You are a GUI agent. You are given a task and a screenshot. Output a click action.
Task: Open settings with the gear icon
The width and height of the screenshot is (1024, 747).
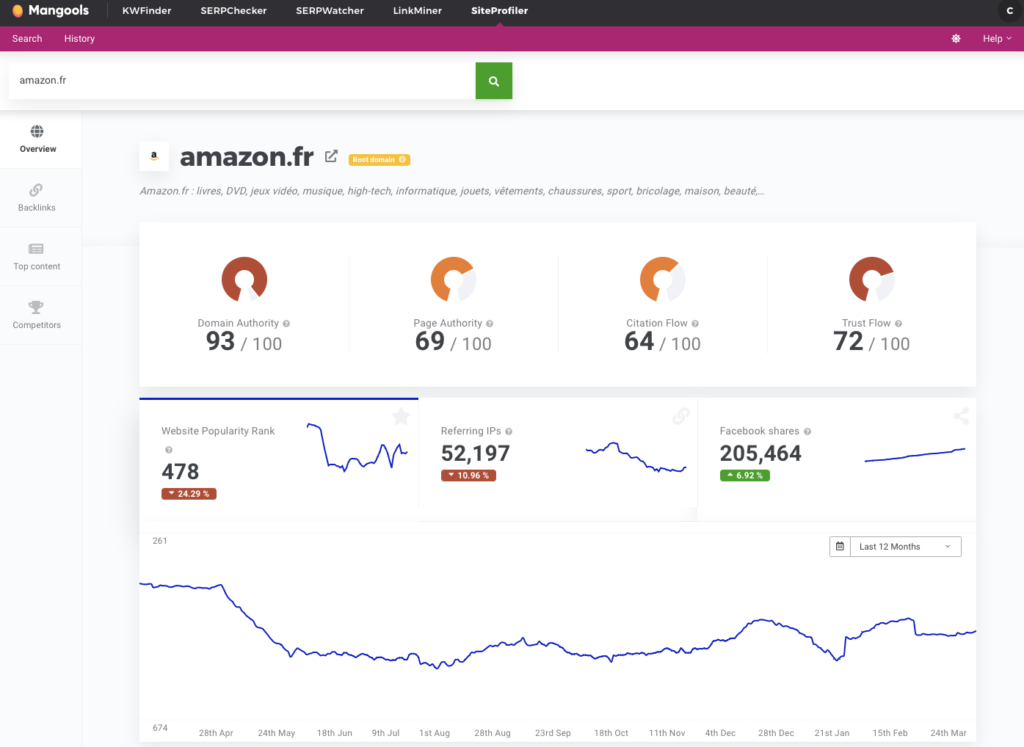(955, 39)
